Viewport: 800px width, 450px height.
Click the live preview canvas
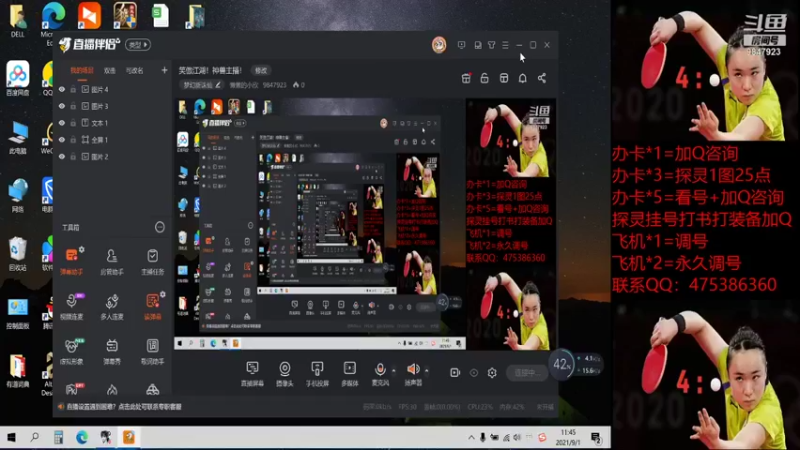coord(364,224)
